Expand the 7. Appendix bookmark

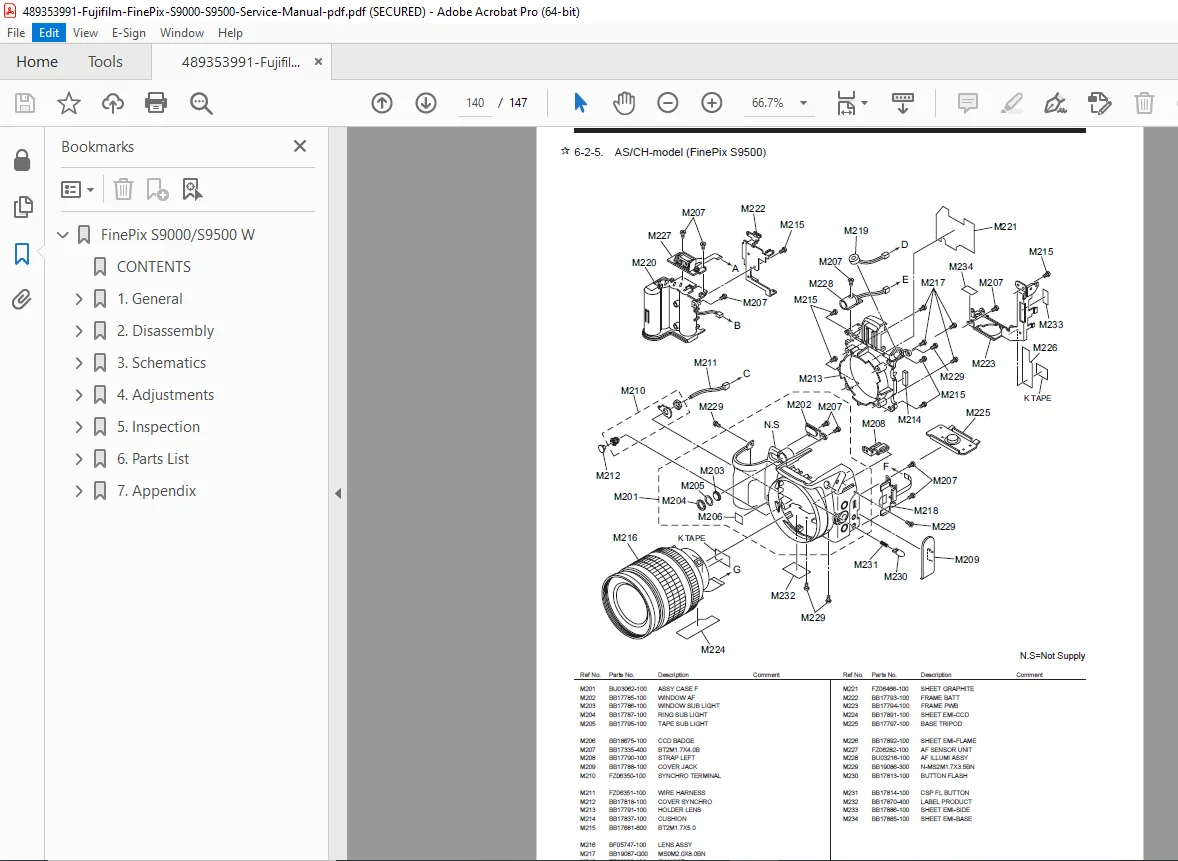(79, 491)
